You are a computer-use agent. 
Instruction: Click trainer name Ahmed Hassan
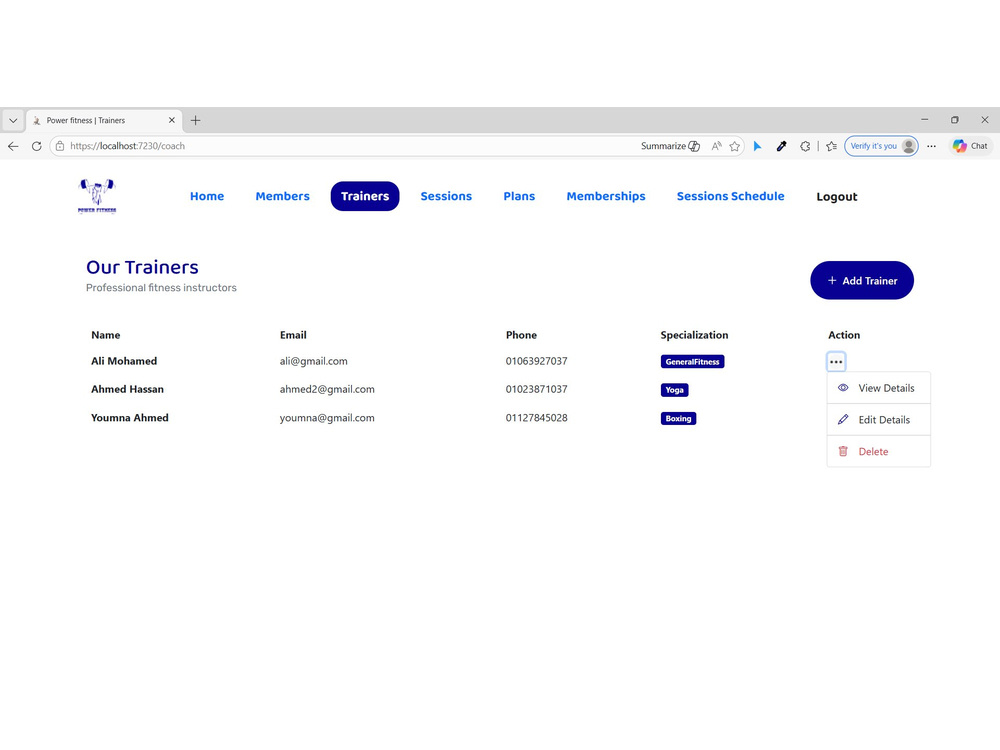pyautogui.click(x=128, y=389)
